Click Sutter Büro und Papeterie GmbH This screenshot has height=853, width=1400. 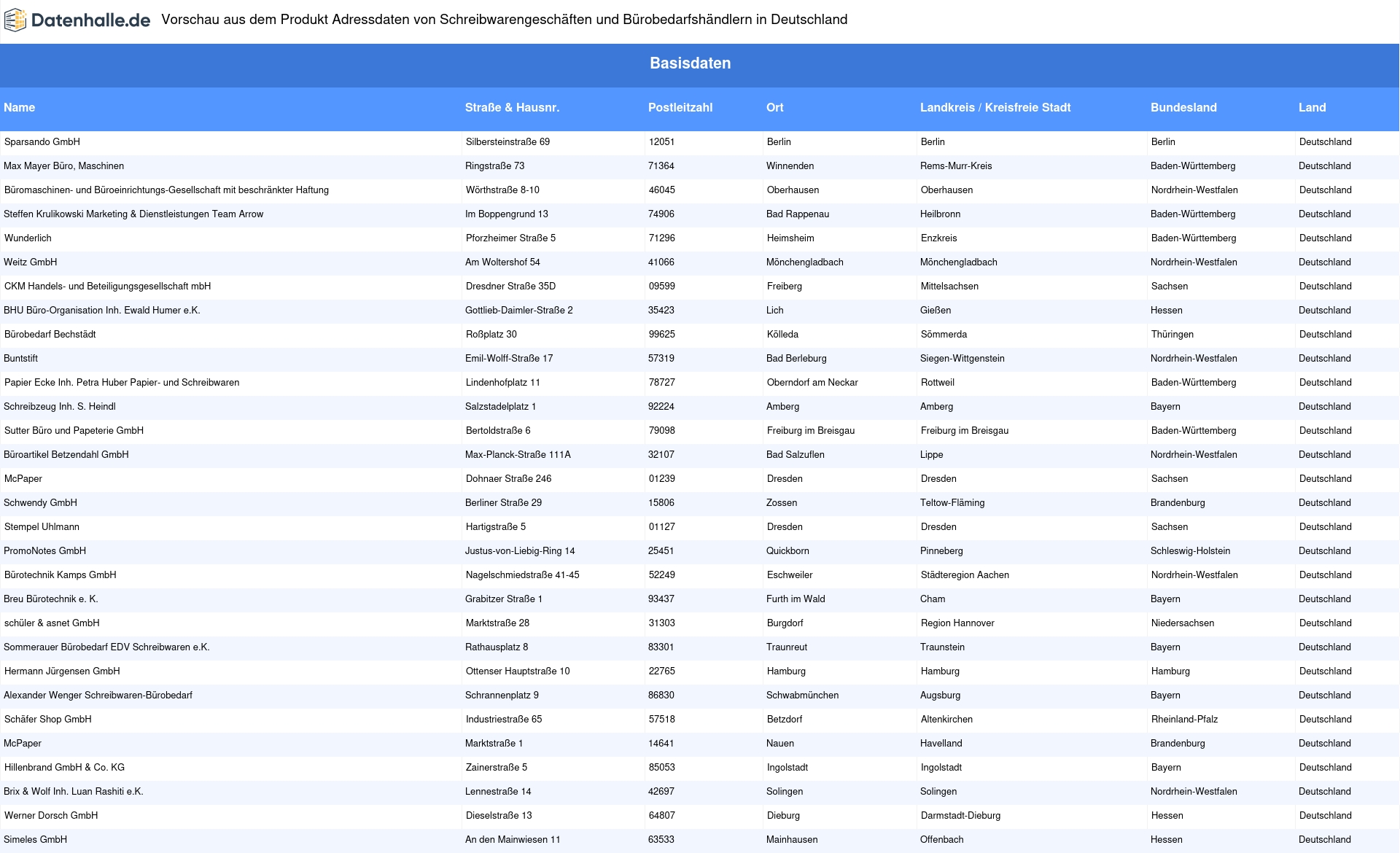[74, 431]
